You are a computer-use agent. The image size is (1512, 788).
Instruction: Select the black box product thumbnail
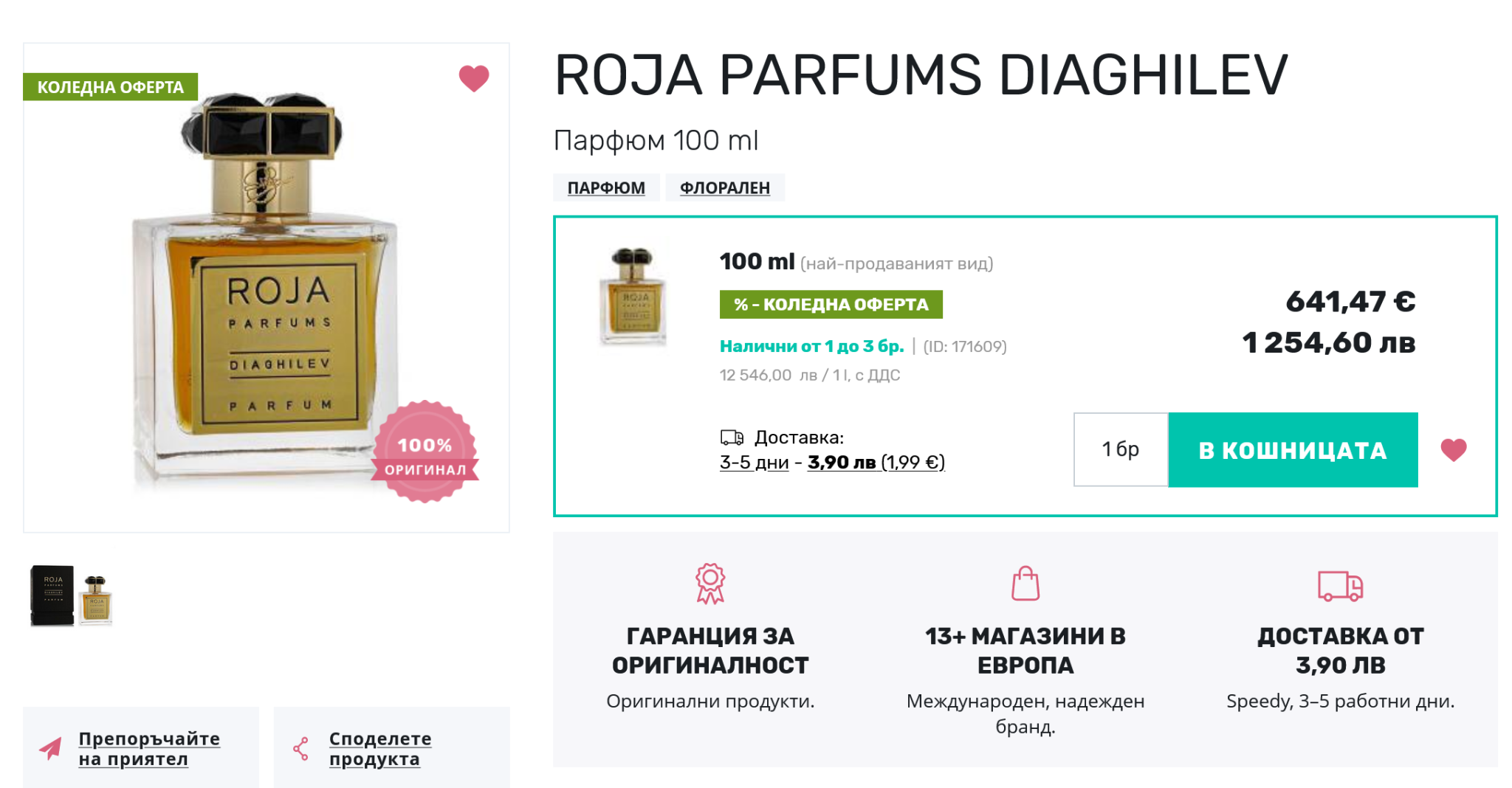point(52,595)
